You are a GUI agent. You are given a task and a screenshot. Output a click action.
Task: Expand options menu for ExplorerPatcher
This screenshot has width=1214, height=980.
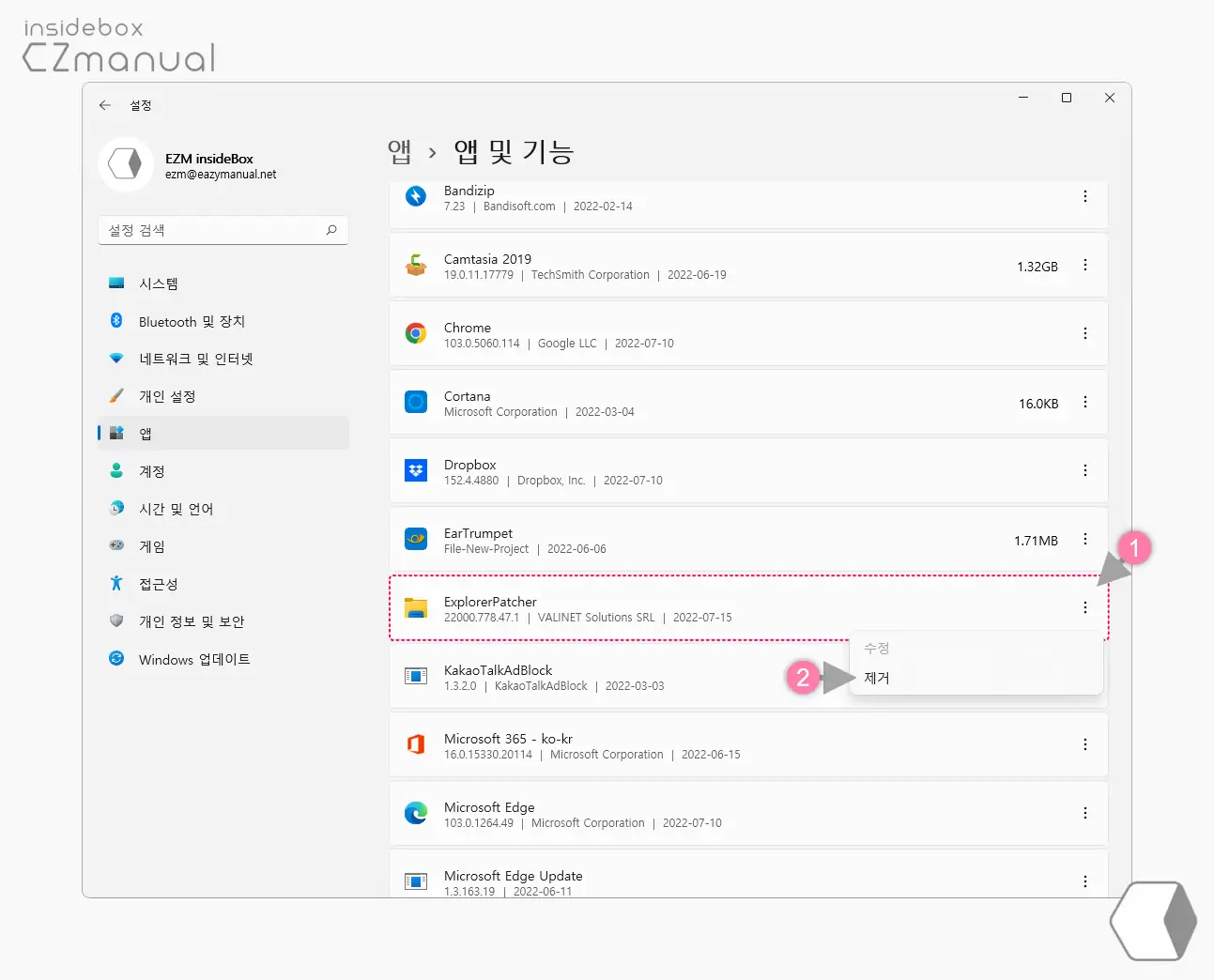[x=1084, y=607]
